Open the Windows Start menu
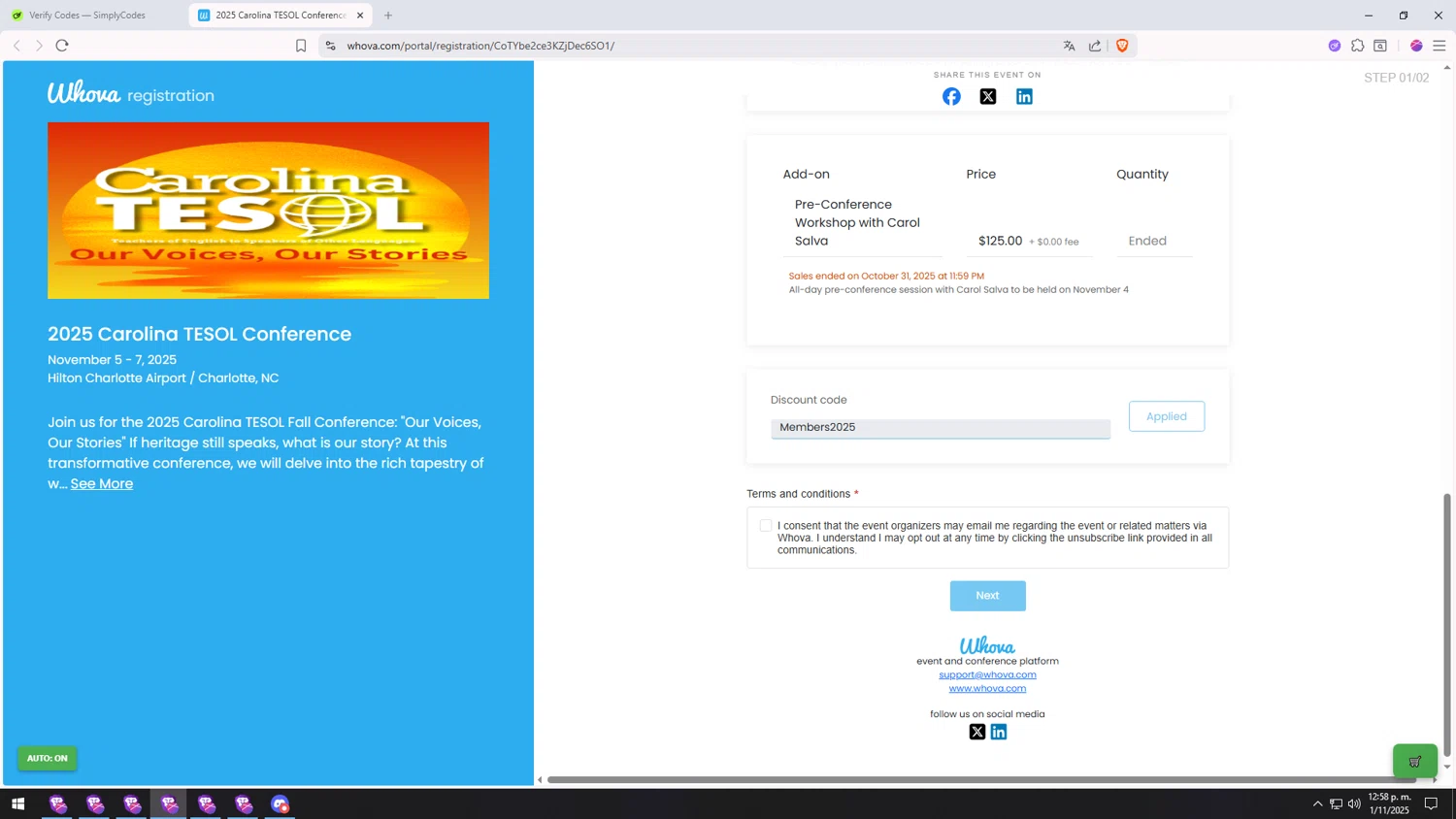 point(17,803)
